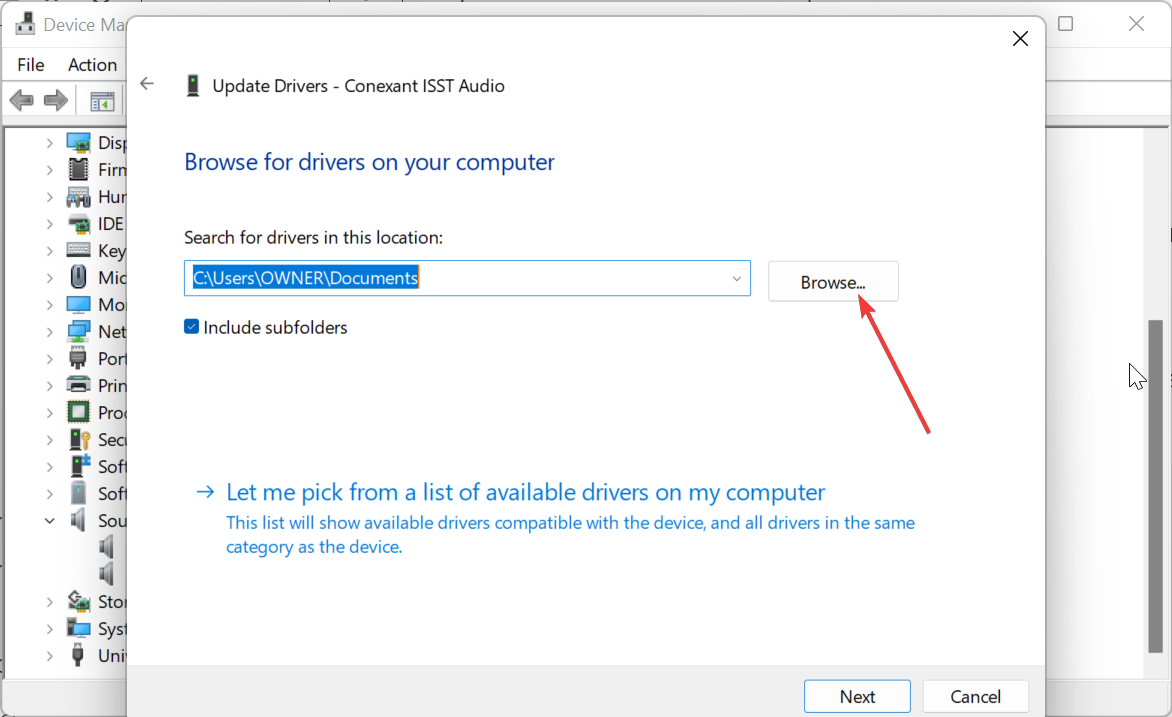The height and width of the screenshot is (717, 1172).
Task: Select the second audio device speaker under Sound
Action: (x=107, y=574)
